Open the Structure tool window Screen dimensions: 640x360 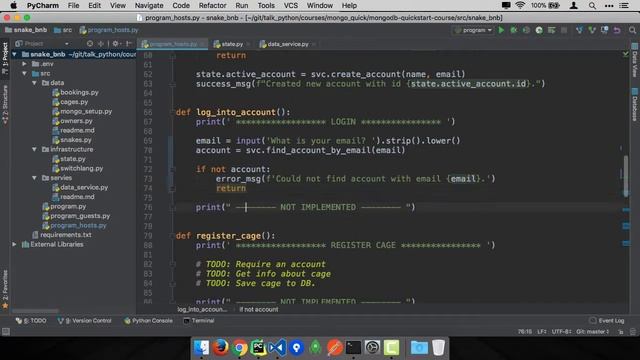[5, 104]
